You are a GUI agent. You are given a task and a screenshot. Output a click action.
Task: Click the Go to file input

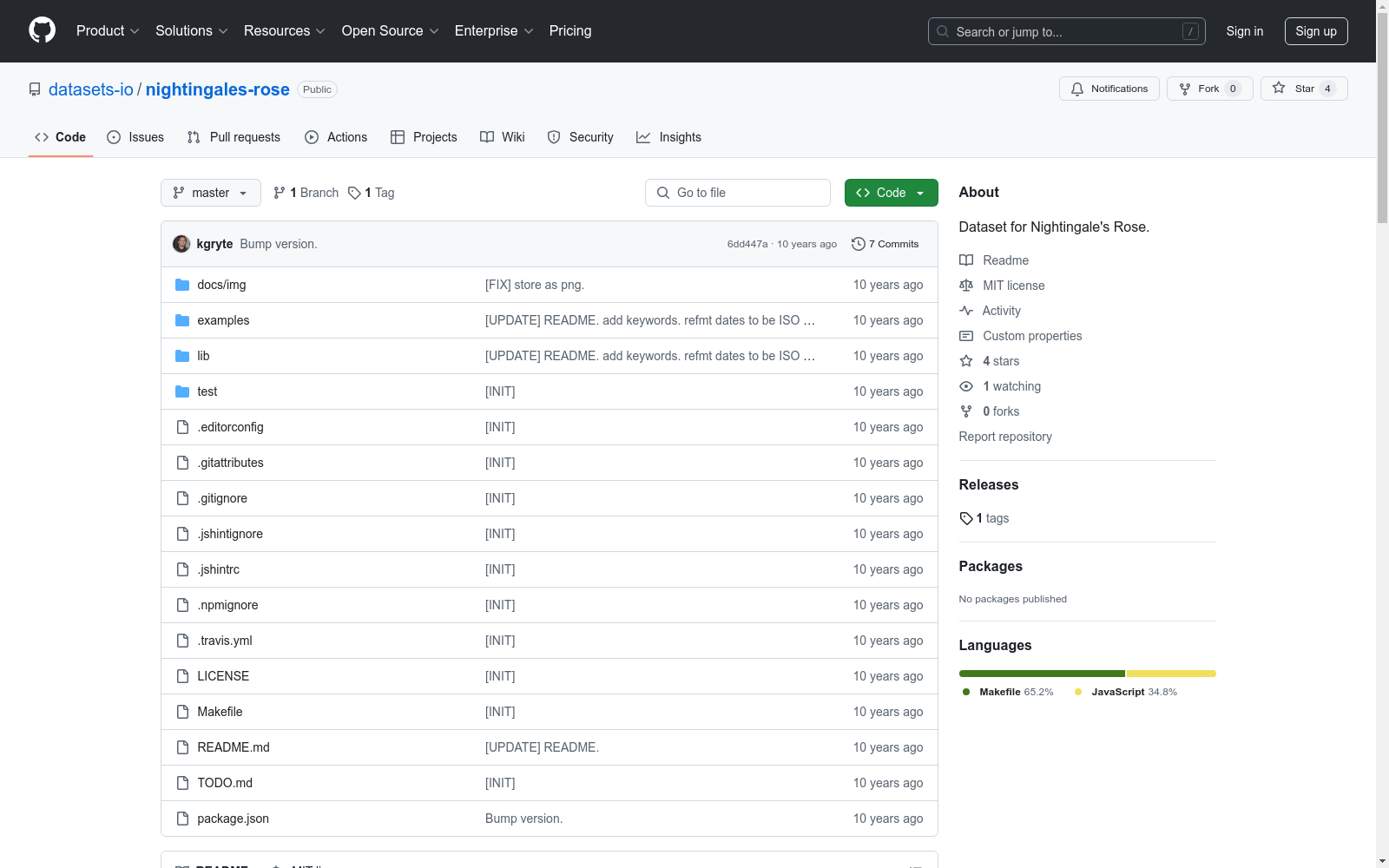[x=738, y=193]
